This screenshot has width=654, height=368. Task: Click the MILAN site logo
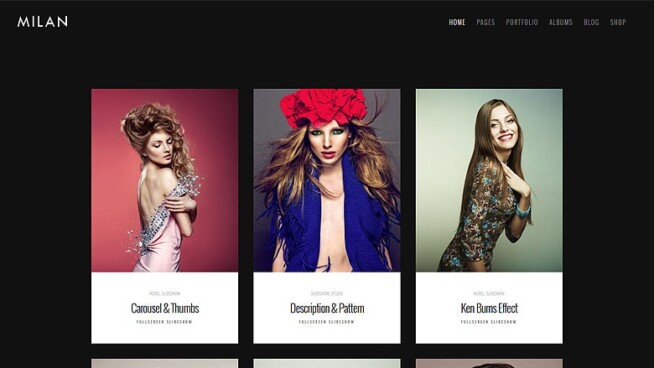43,22
